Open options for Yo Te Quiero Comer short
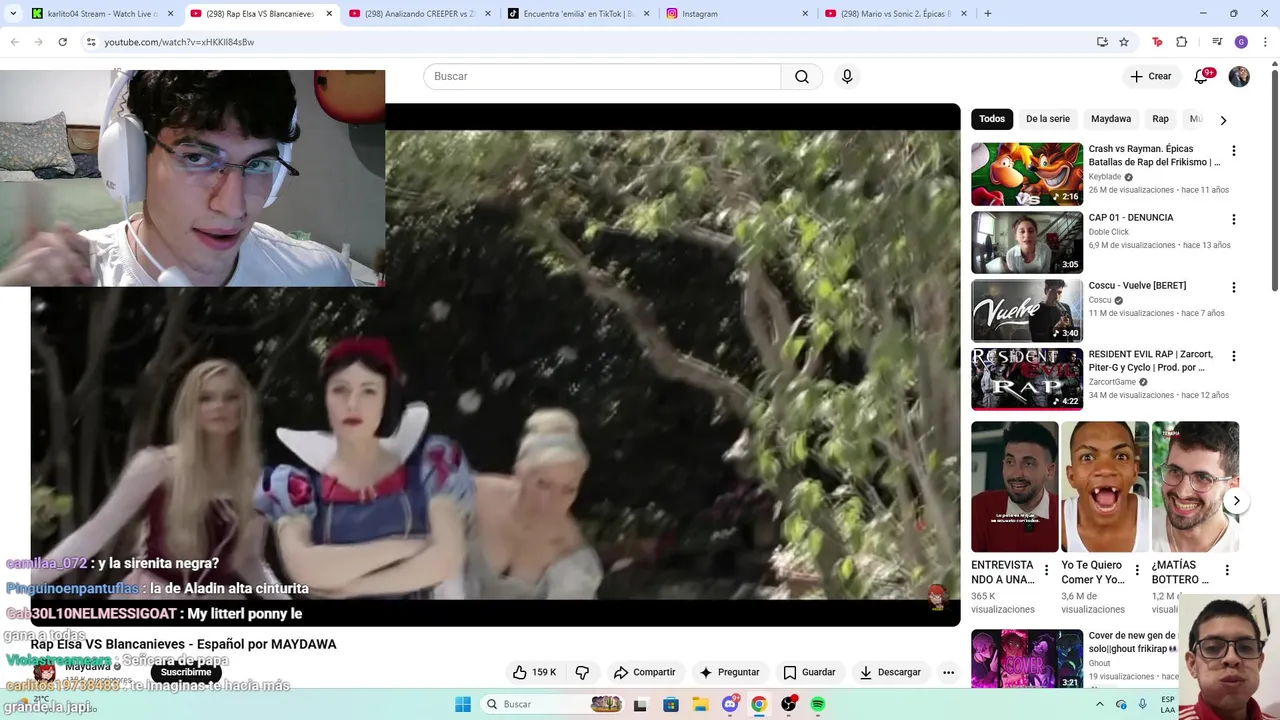The image size is (1280, 720). [x=1136, y=570]
